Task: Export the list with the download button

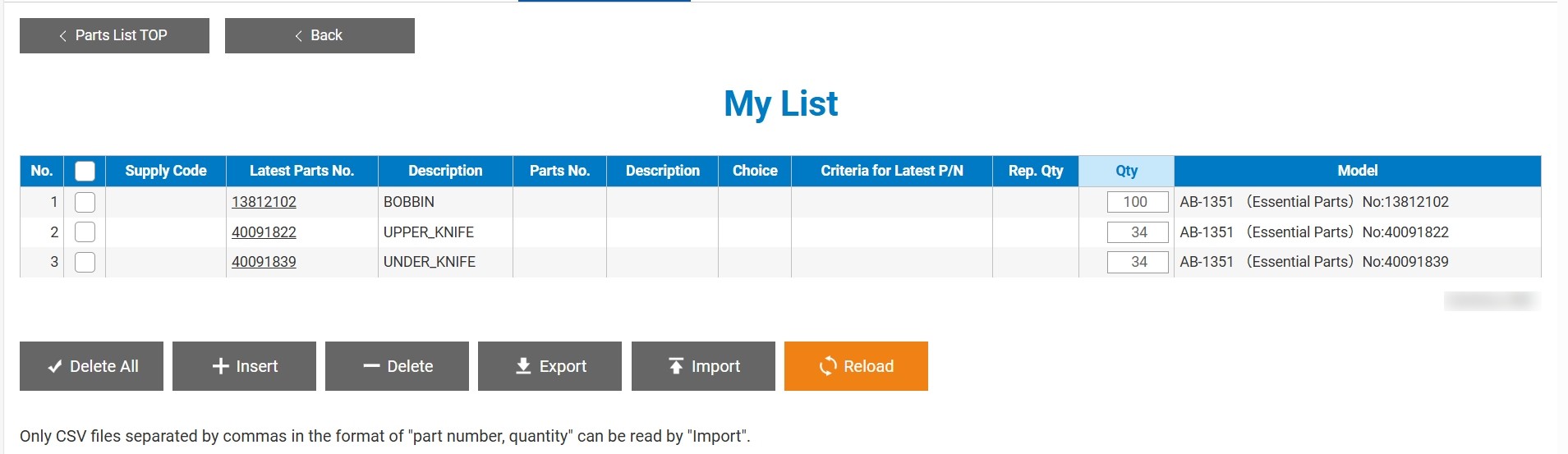Action: click(x=549, y=366)
